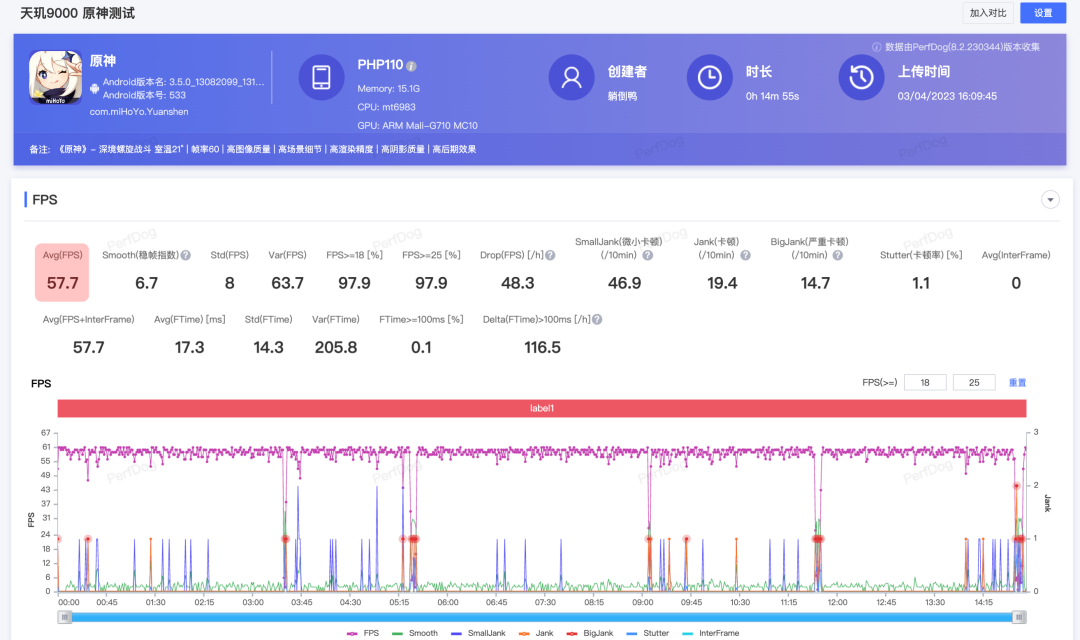This screenshot has width=1080, height=640.
Task: Select the Avg(FPS) metric card
Action: (62, 272)
